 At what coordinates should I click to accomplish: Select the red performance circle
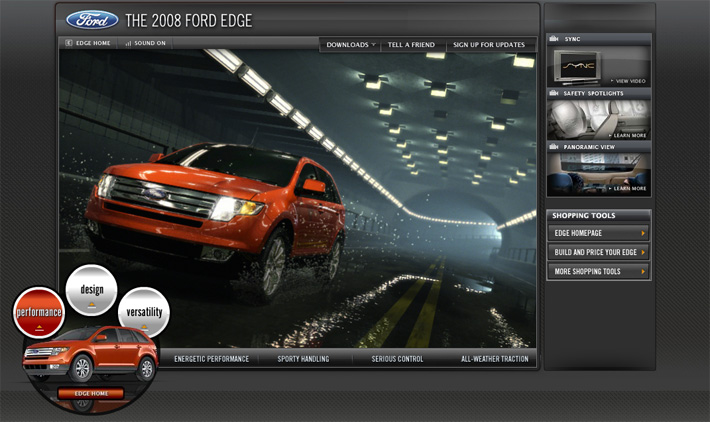[40, 312]
